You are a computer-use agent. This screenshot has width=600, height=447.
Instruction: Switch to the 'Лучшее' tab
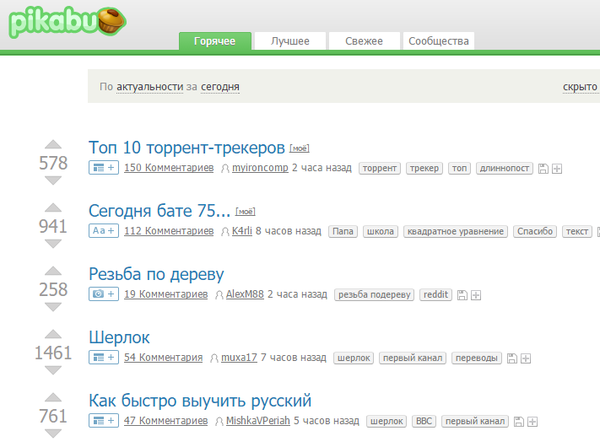pyautogui.click(x=289, y=42)
